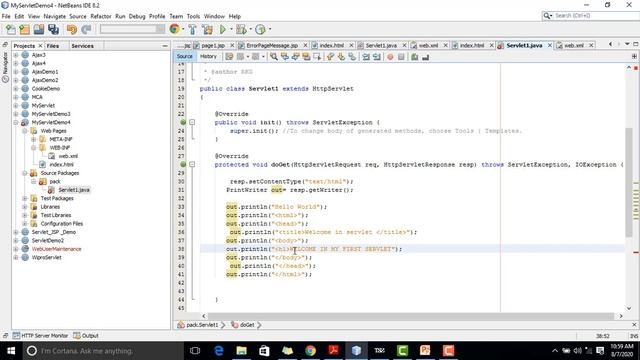This screenshot has height=360, width=640.
Task: Click the Uncomment icon in the editor toolbar
Action: [425, 57]
